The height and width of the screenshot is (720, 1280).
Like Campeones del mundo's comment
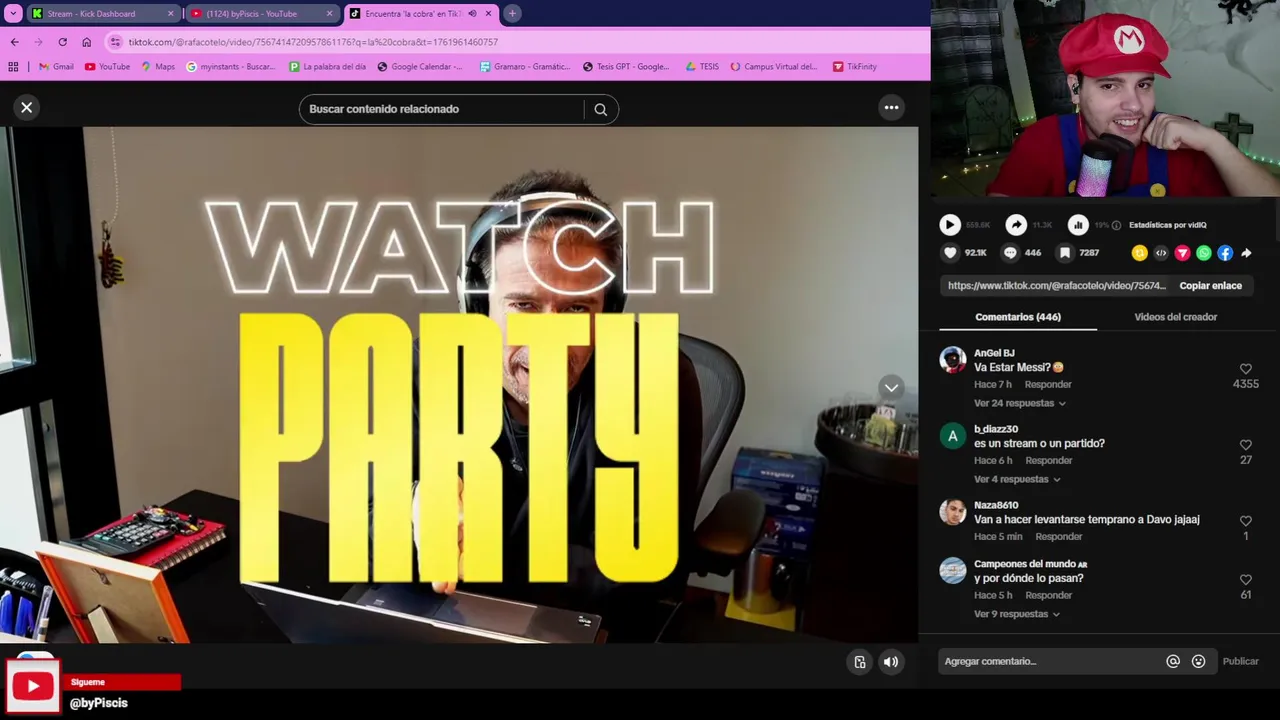point(1246,580)
